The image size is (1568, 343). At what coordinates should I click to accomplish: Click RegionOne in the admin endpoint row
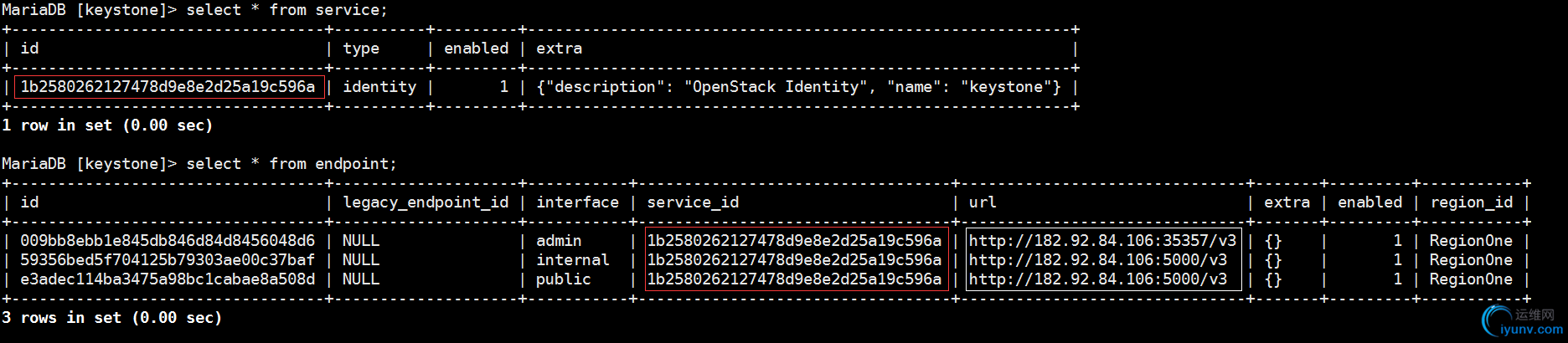point(1471,241)
